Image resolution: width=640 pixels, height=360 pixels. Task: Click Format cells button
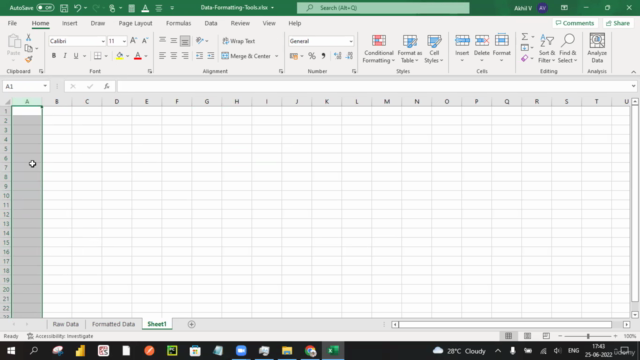pyautogui.click(x=502, y=49)
